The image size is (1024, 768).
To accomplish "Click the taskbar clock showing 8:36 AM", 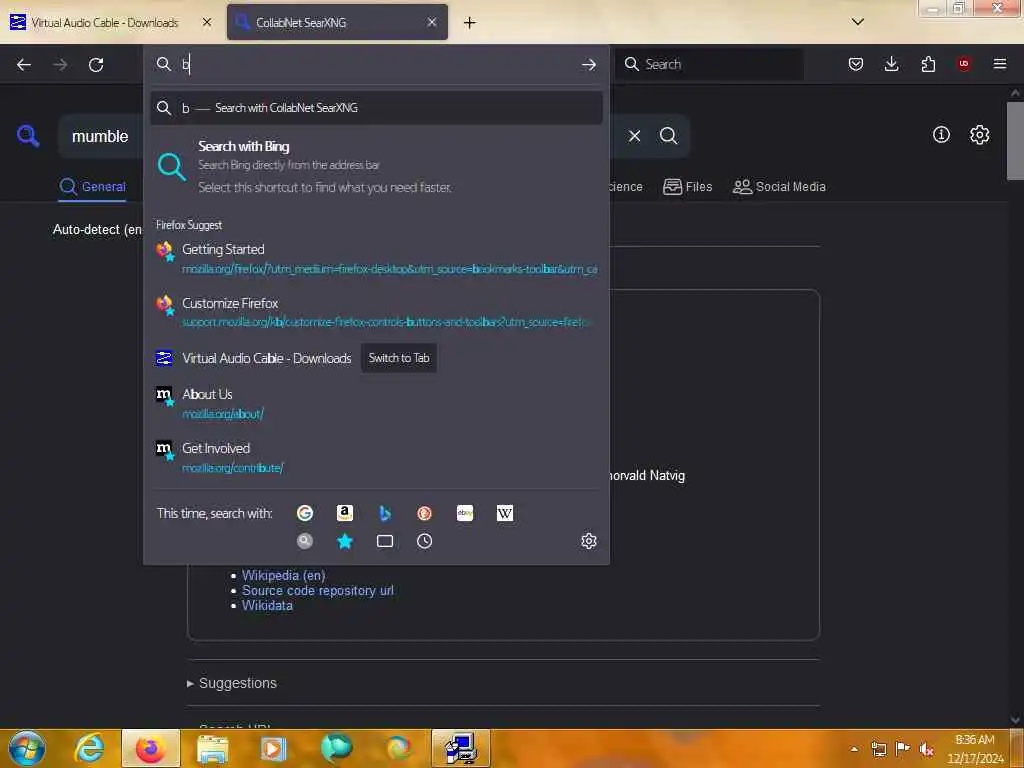I will [975, 749].
